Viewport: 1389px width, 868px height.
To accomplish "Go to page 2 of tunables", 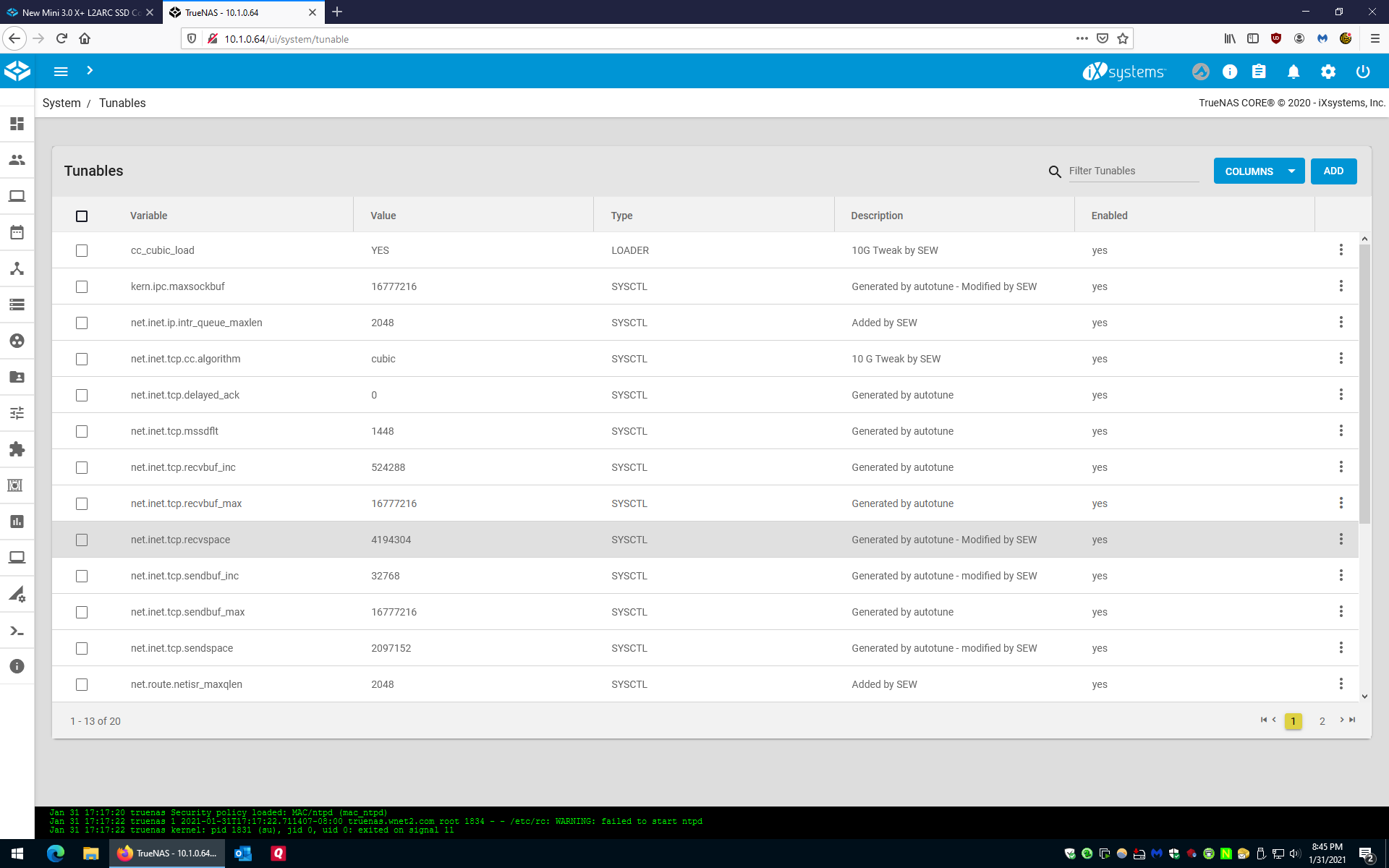I will point(1322,721).
